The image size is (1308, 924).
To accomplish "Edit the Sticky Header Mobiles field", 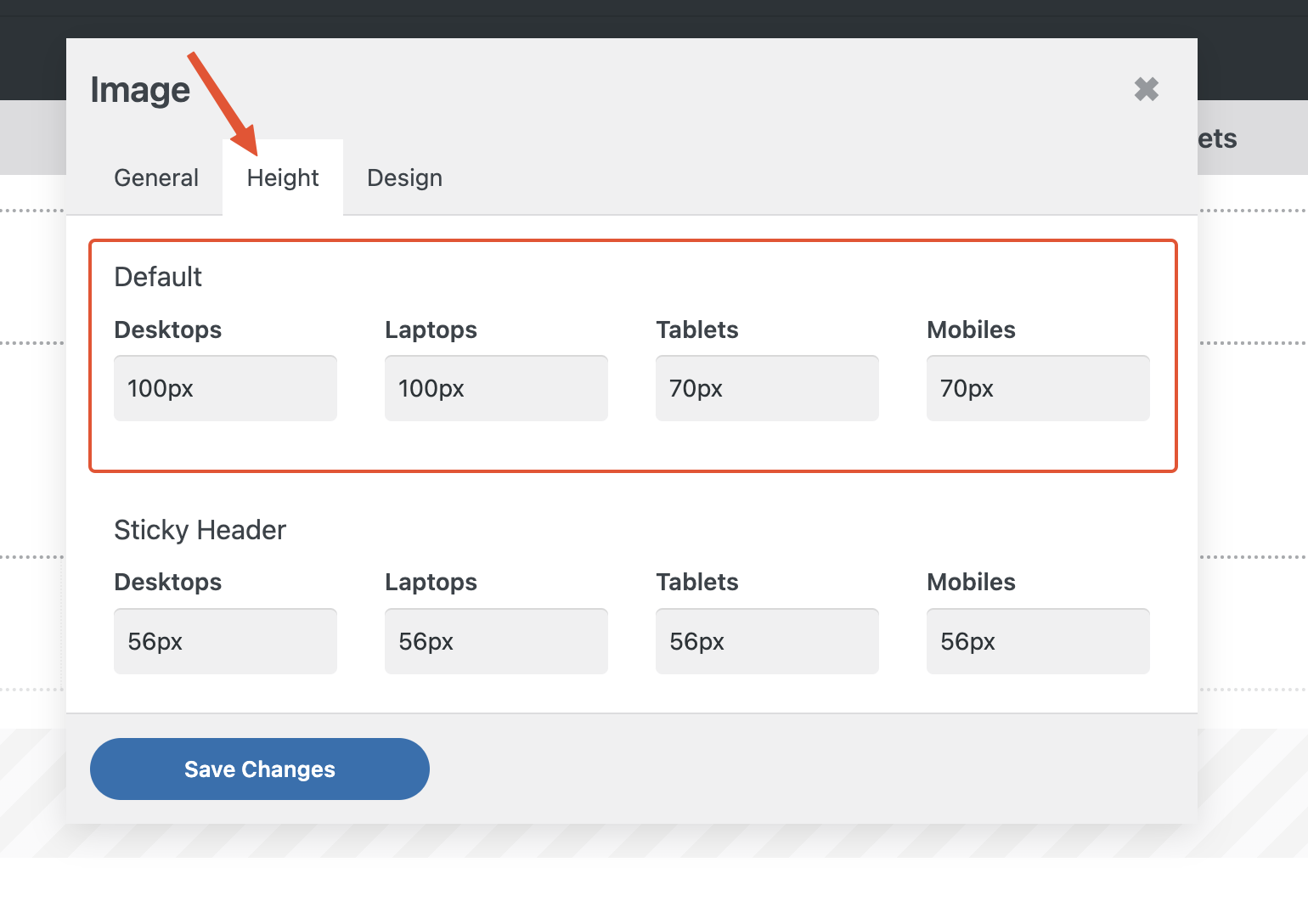I will tap(1038, 641).
